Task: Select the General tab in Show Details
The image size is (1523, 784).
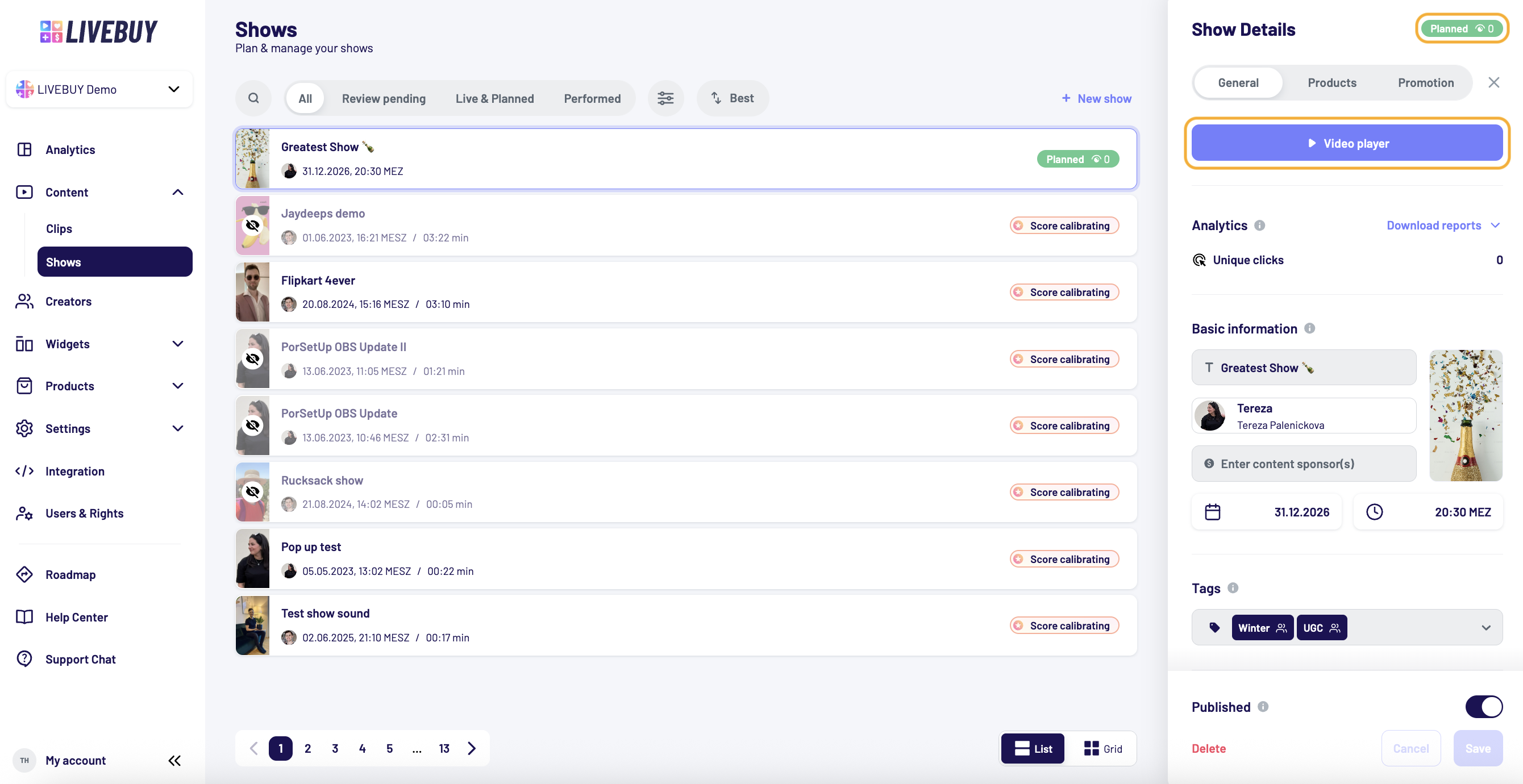Action: (1238, 83)
